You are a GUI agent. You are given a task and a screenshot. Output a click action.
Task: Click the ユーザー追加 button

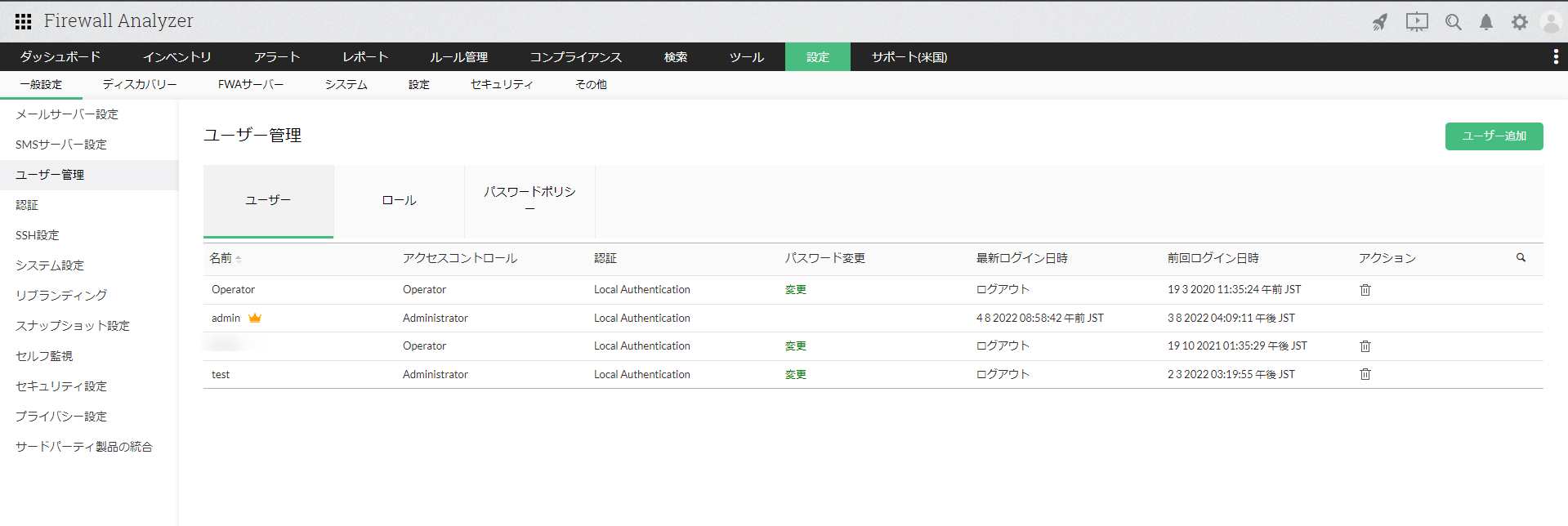point(1494,136)
